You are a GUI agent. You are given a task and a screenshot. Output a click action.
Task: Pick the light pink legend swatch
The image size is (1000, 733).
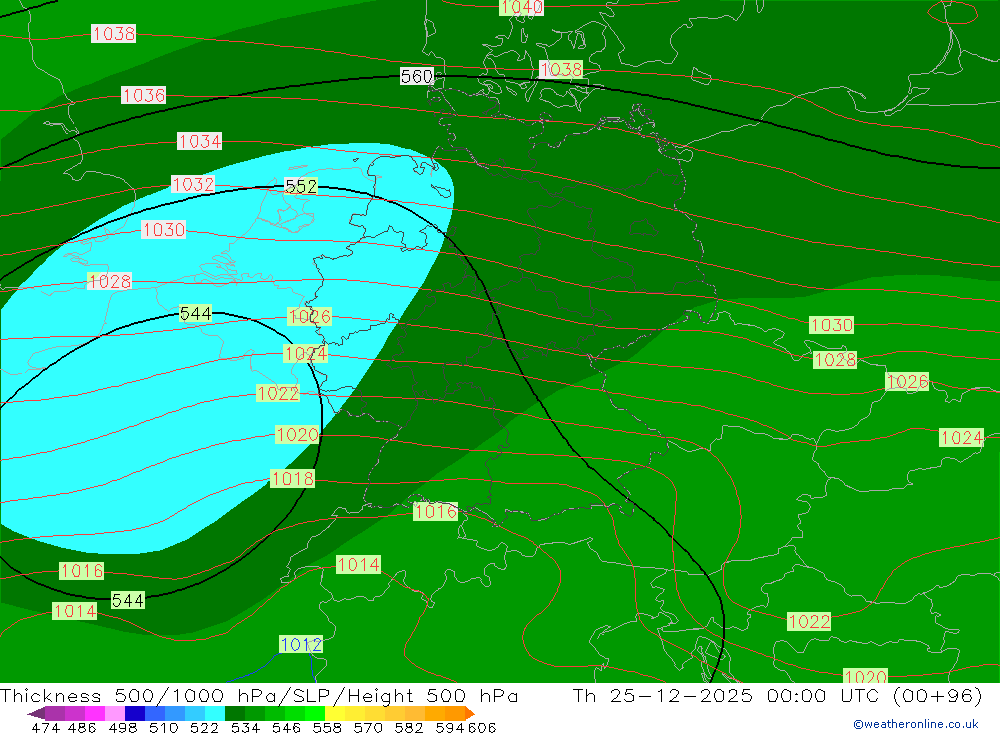(115, 713)
